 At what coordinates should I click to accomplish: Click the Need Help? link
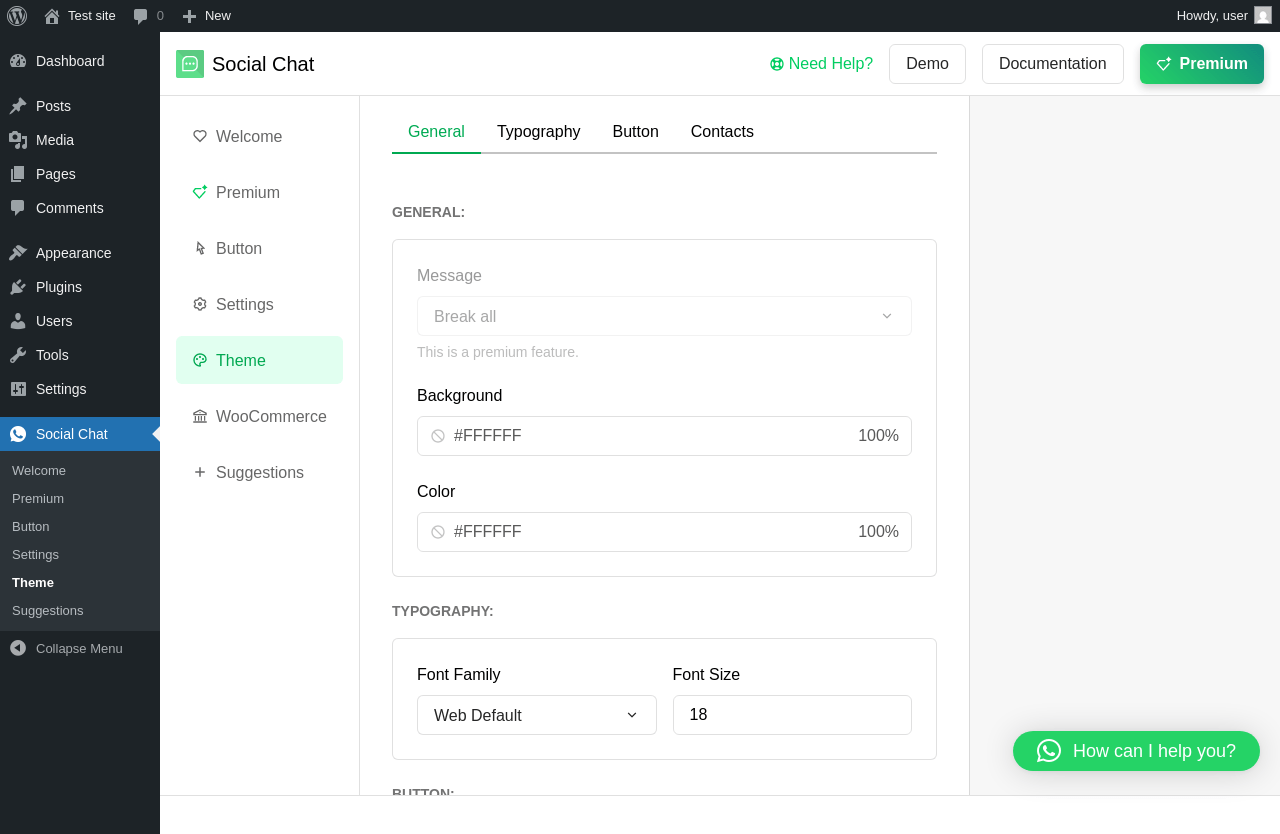point(821,64)
